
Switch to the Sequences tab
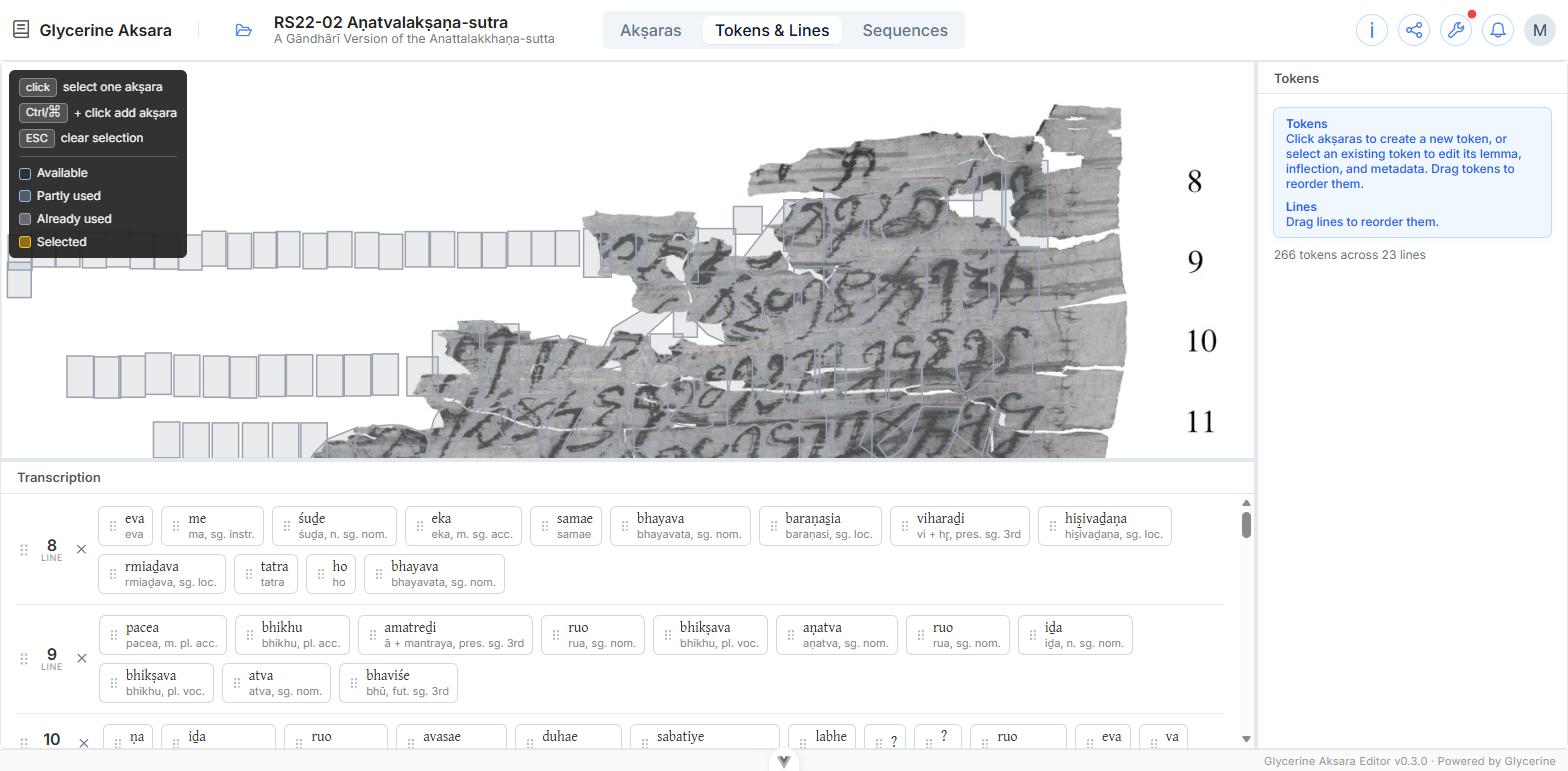[x=905, y=30]
